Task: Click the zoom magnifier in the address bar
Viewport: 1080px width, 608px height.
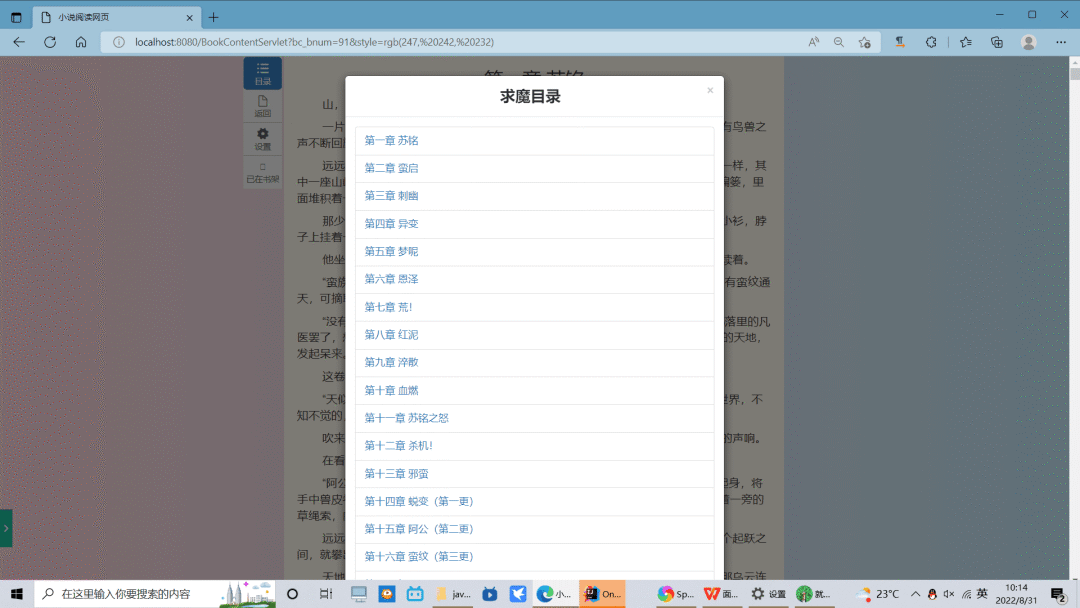Action: (x=838, y=42)
